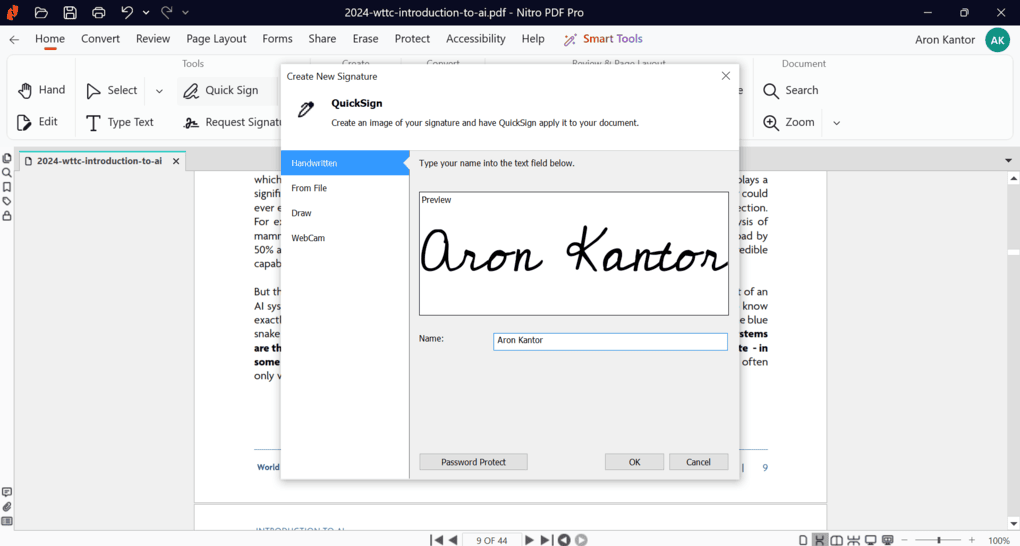Click the Password Protect button
This screenshot has width=1020, height=546.
[474, 462]
